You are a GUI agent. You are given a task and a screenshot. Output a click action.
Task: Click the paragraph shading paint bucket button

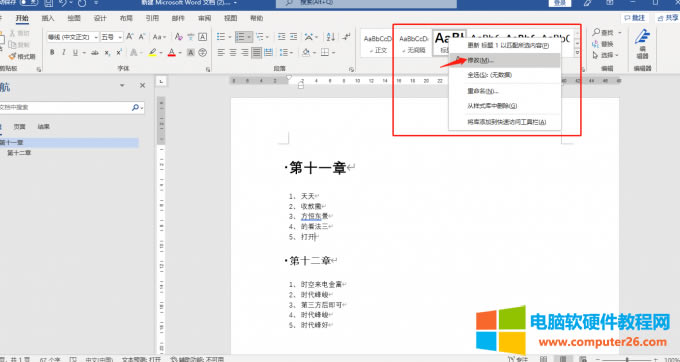[x=306, y=52]
